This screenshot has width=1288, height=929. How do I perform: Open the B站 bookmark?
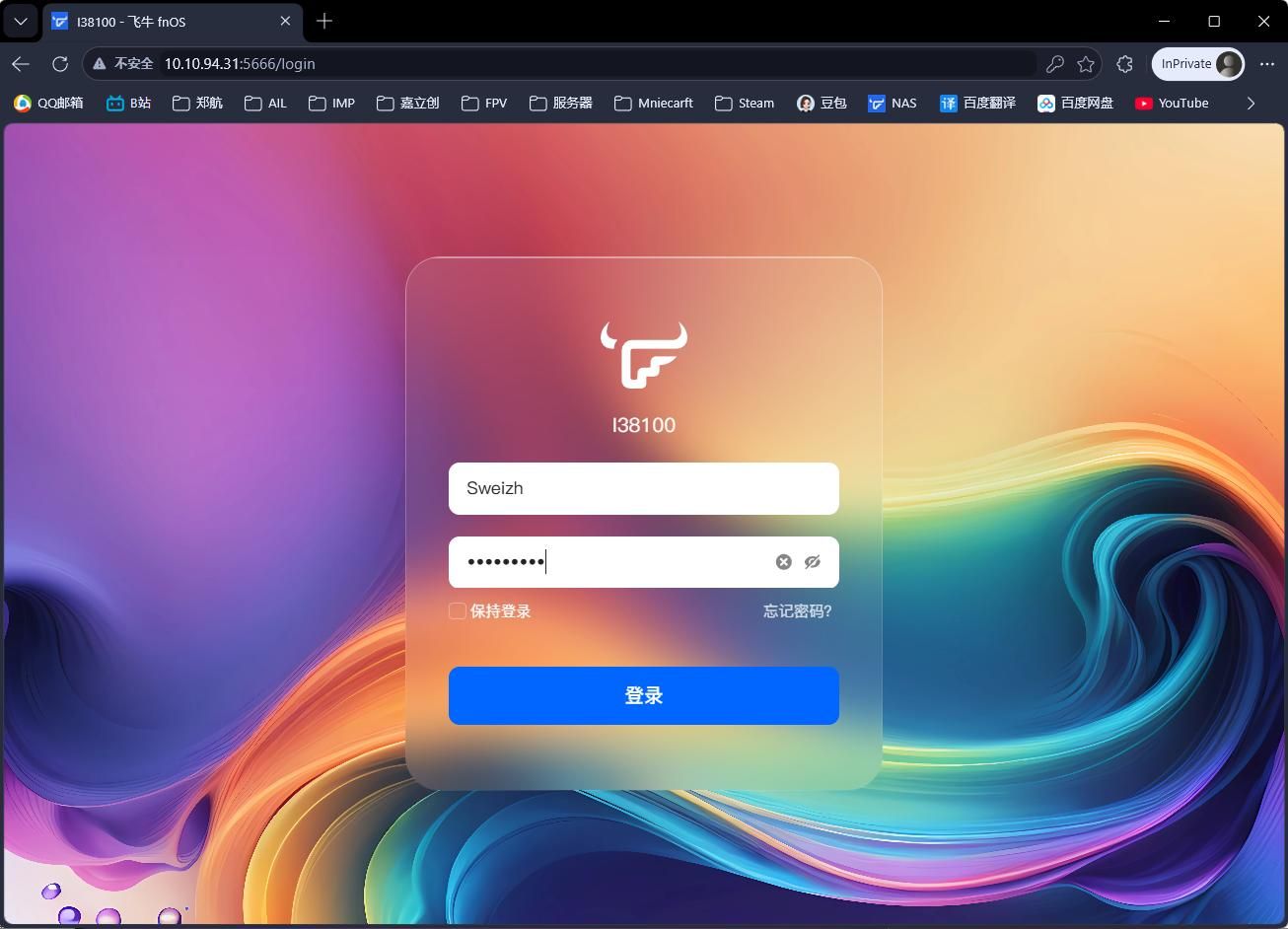tap(129, 103)
